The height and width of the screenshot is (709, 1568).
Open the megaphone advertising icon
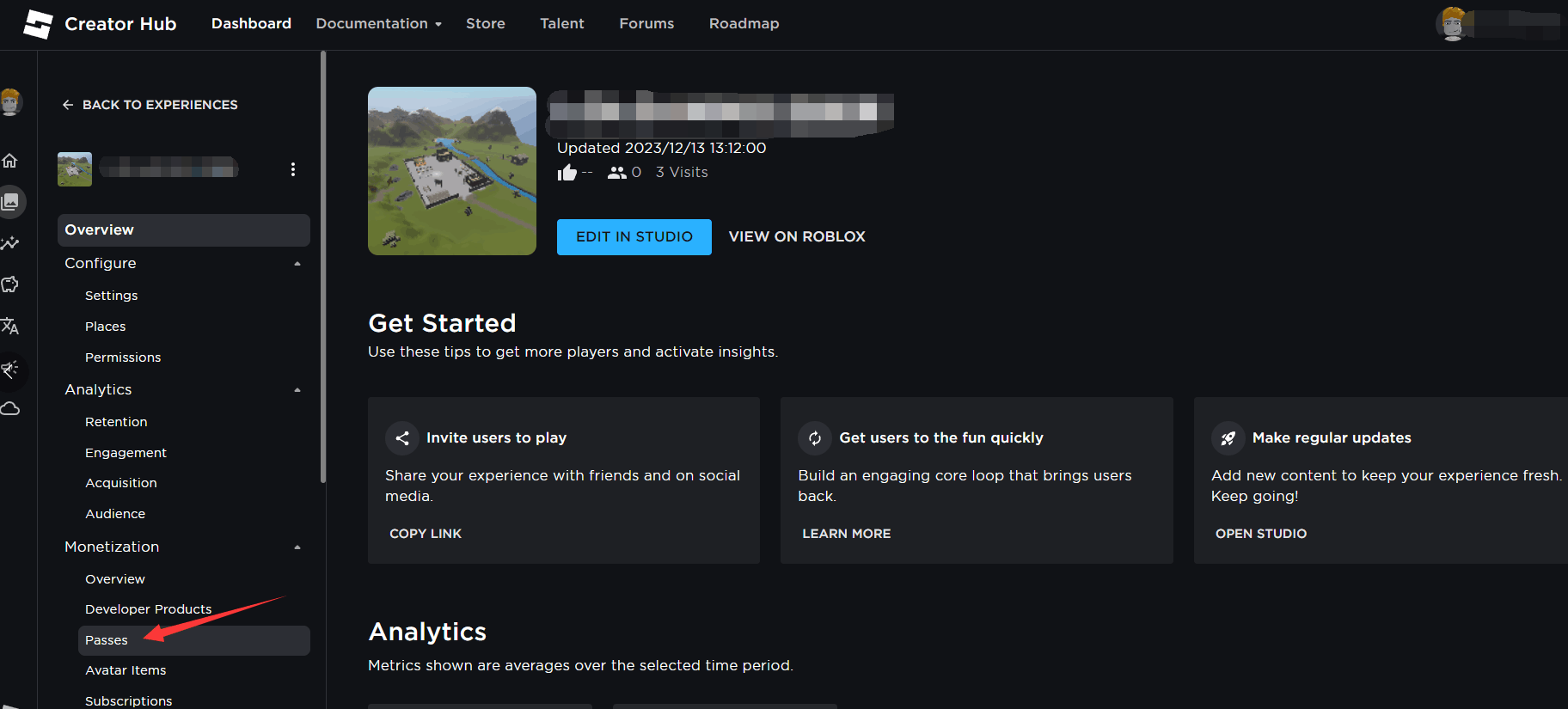click(x=10, y=370)
